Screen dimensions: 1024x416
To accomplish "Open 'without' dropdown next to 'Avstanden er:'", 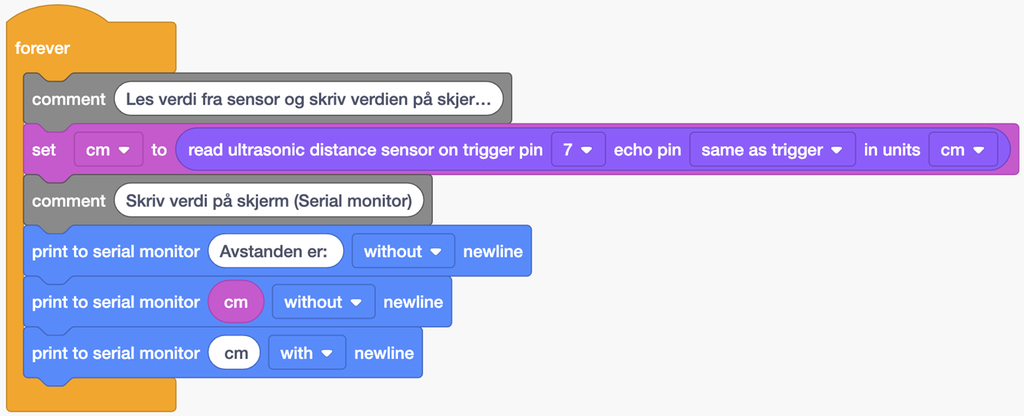I will click(x=403, y=251).
